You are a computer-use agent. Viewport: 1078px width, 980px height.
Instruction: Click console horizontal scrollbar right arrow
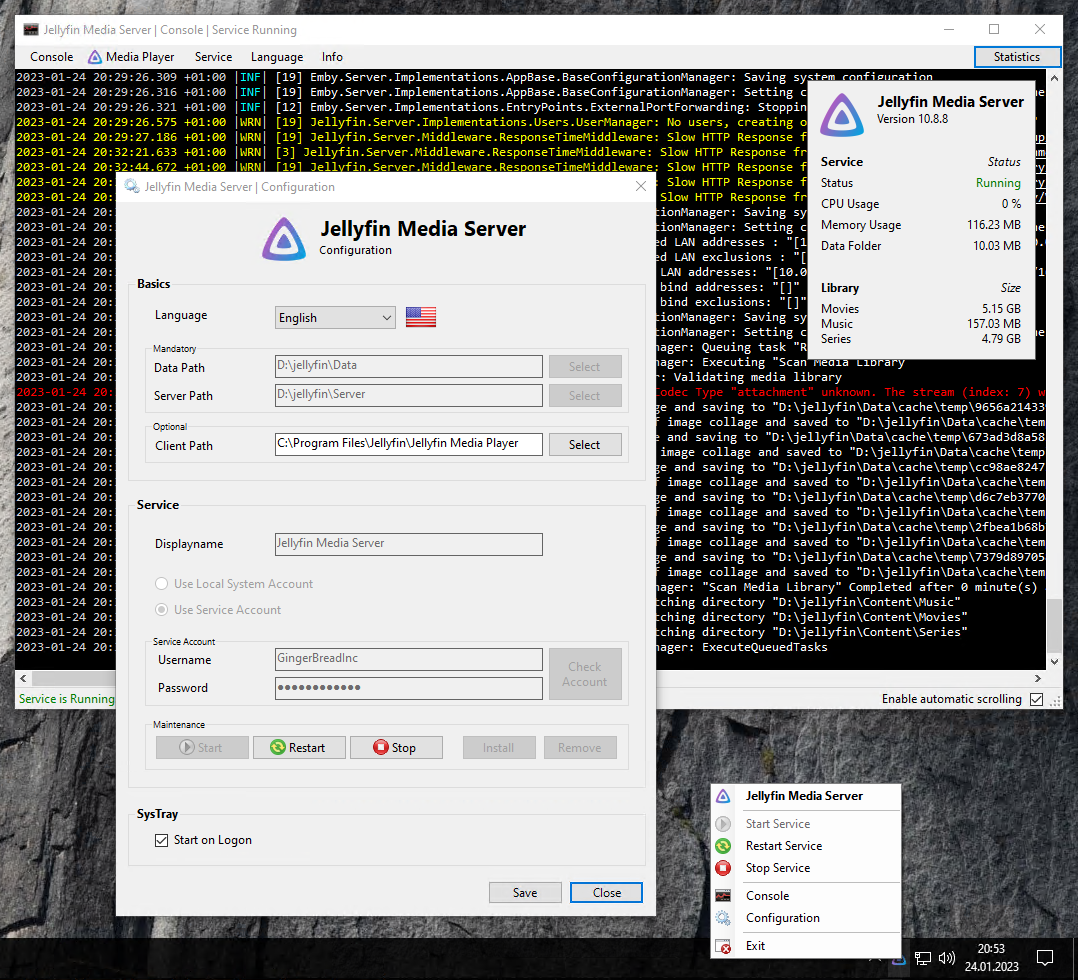click(x=1038, y=678)
